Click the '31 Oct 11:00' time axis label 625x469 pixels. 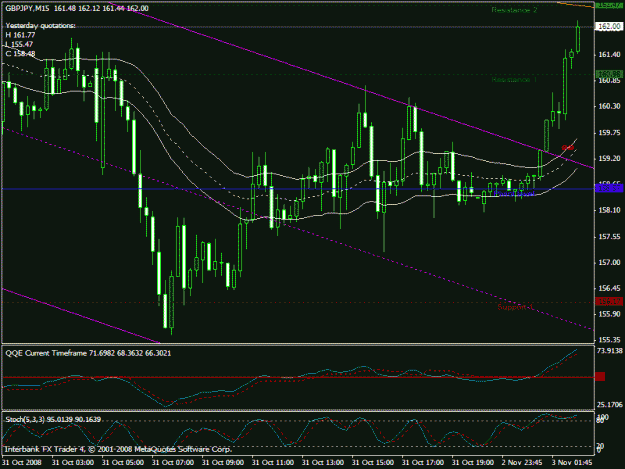273,463
